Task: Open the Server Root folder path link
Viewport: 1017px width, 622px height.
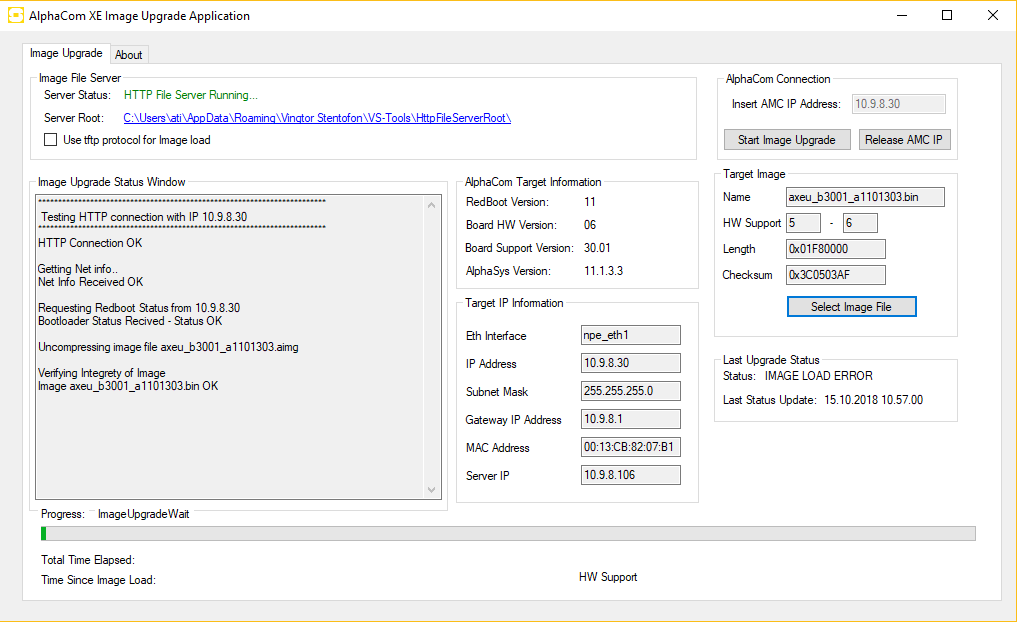Action: point(317,118)
